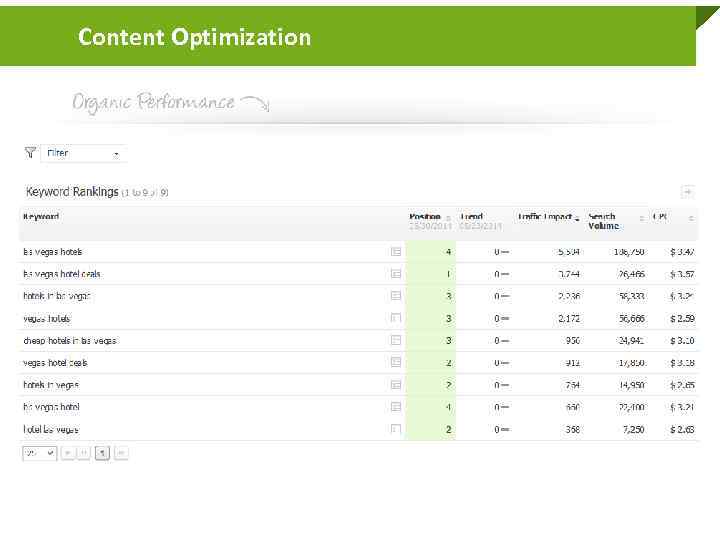Click trend value for 'cheap hotels in las vegas'

pyautogui.click(x=502, y=341)
